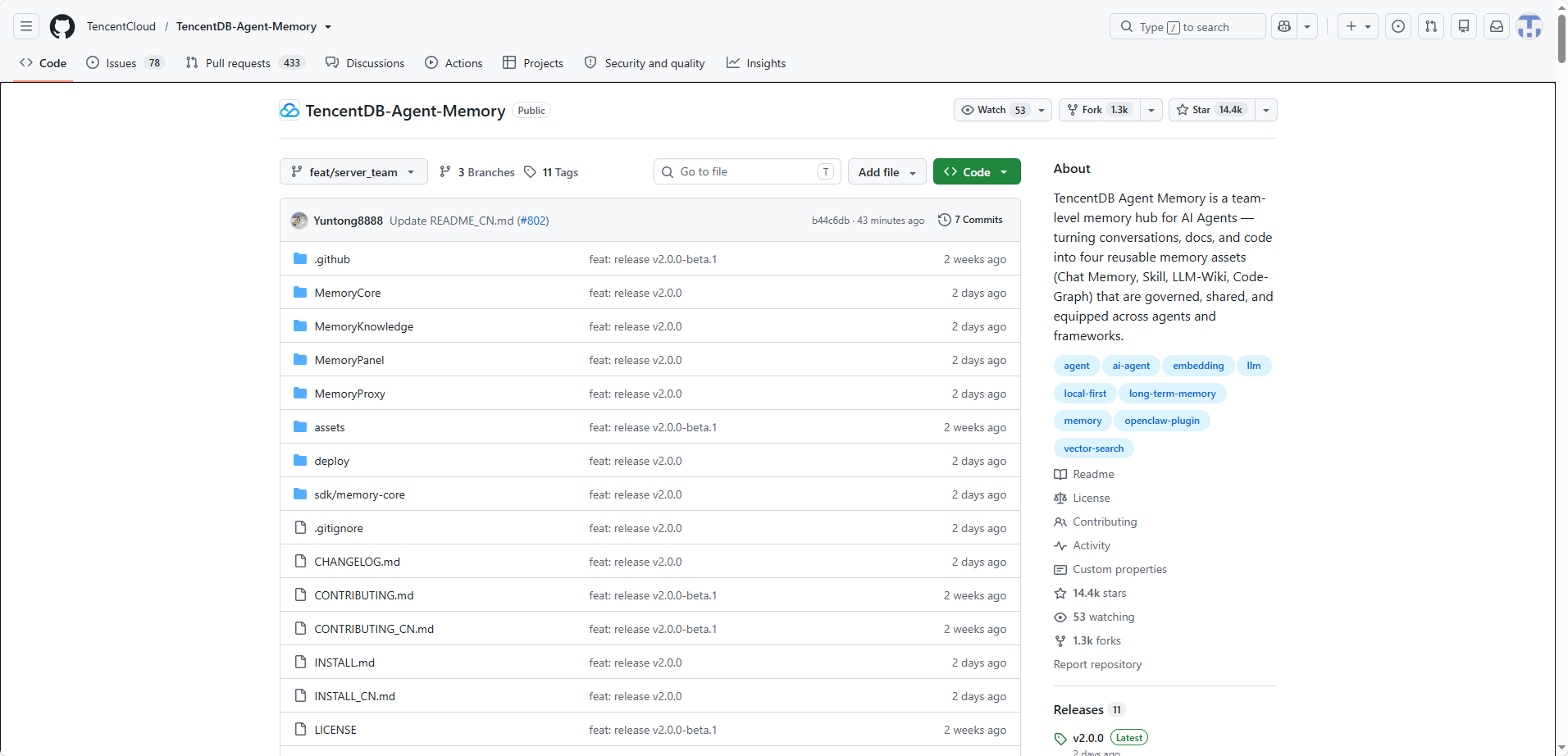Open the 7 Commits history

[x=970, y=220]
